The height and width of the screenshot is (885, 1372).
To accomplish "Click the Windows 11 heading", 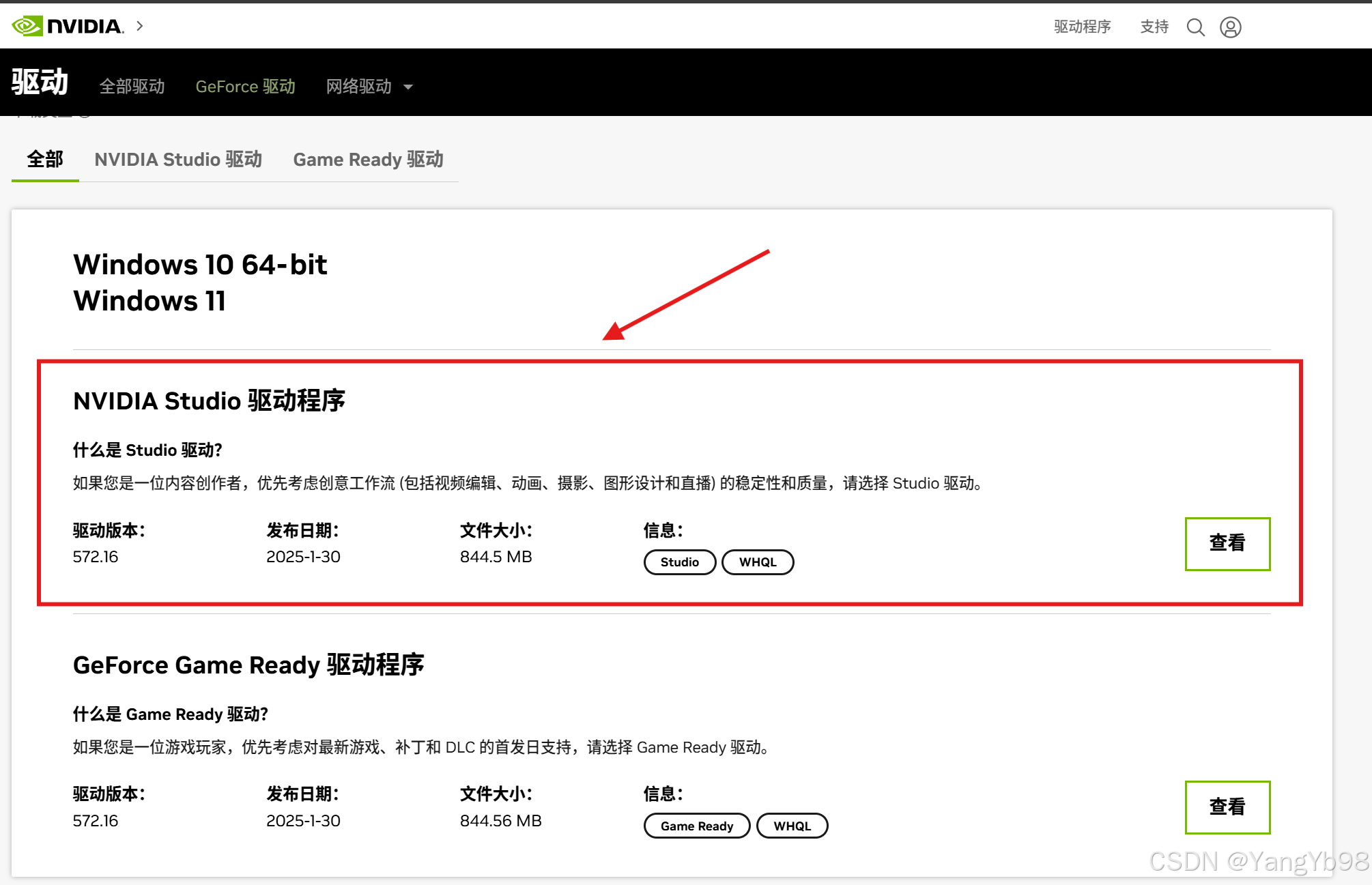I will point(149,301).
